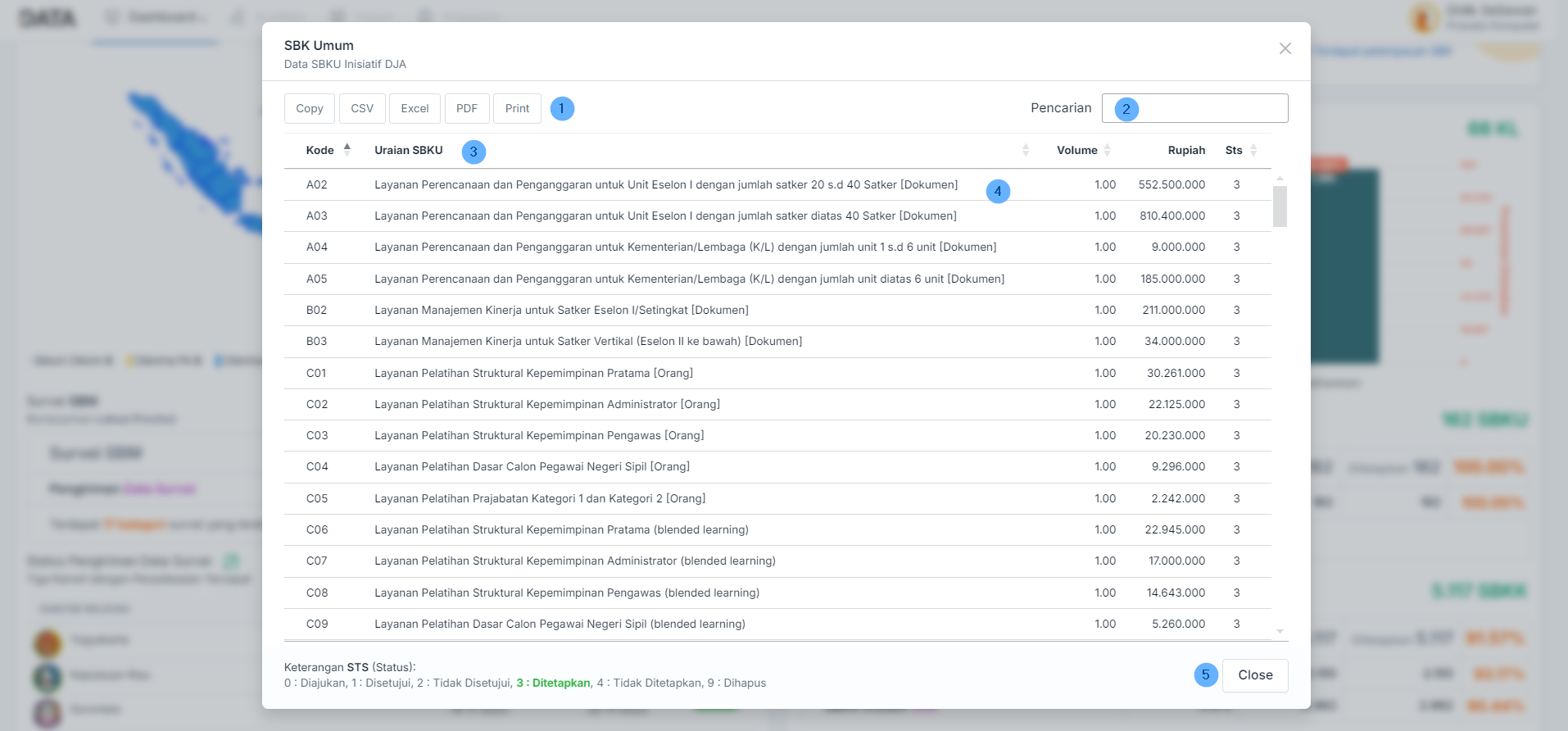Sort by Volume column arrows
The width and height of the screenshot is (1568, 731).
click(x=1108, y=150)
